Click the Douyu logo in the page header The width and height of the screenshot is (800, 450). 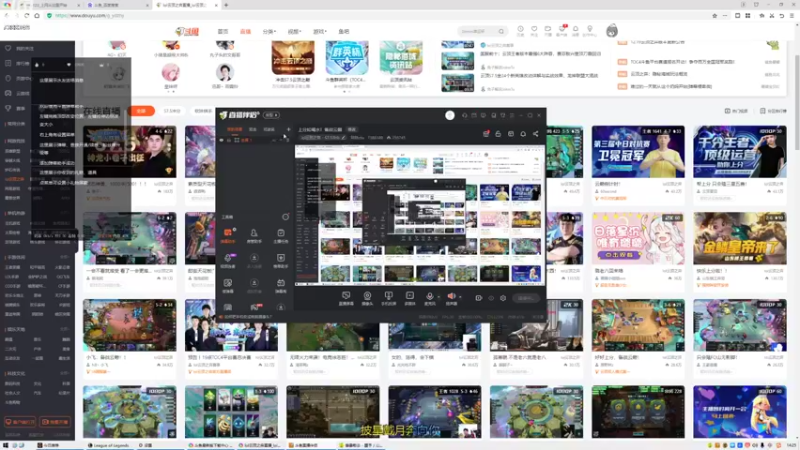(187, 31)
